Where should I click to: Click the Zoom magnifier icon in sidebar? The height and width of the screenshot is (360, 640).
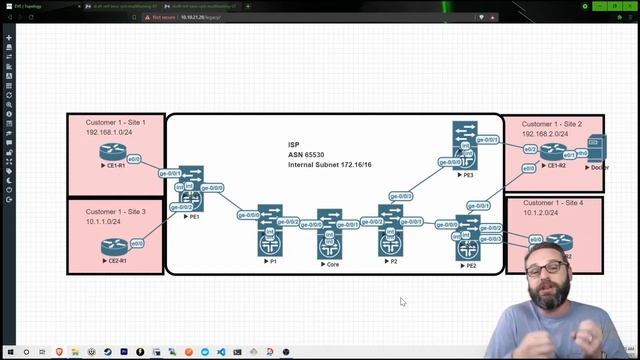click(x=9, y=105)
